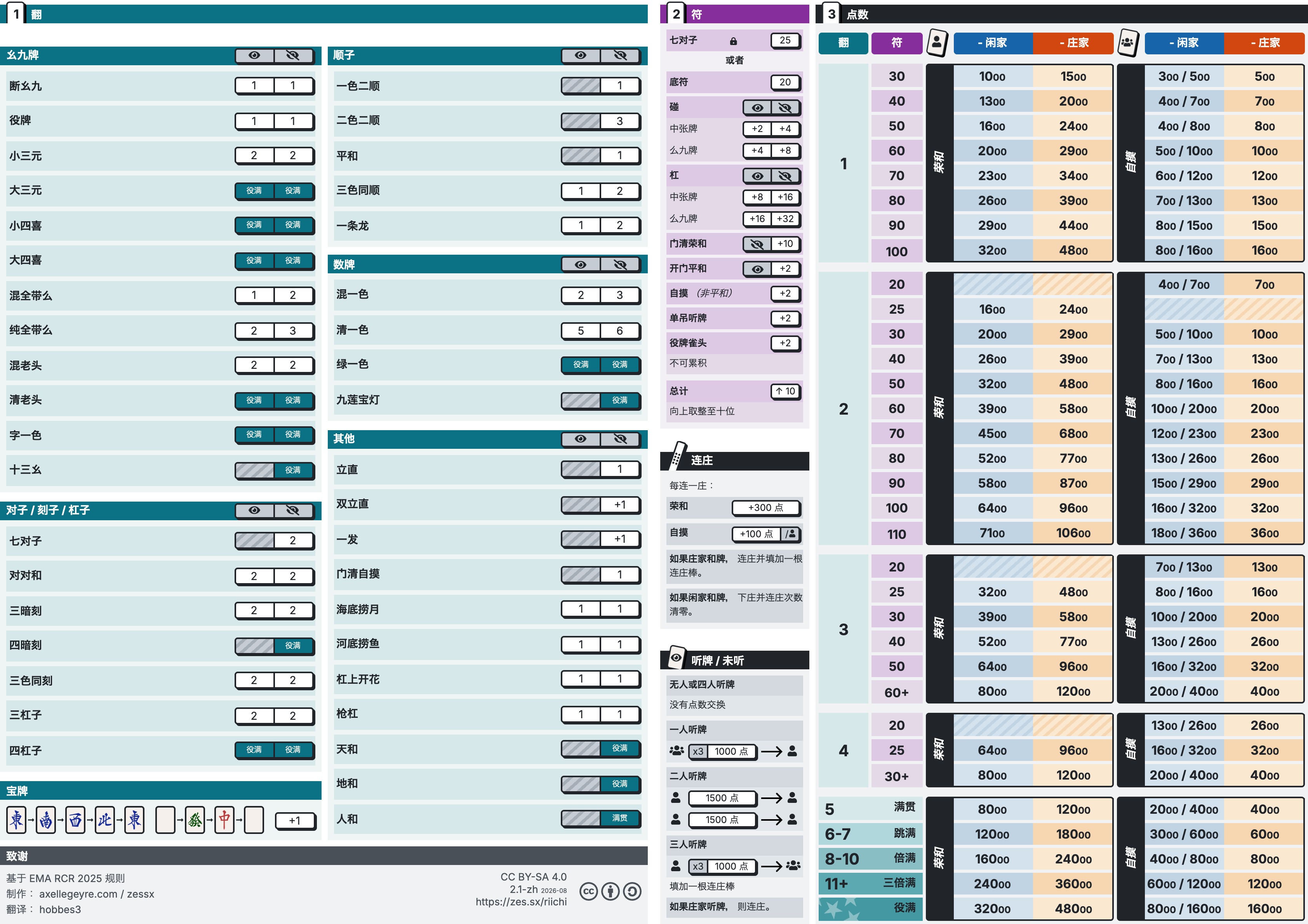Select the single-player card icon in 点数 header
Viewport: 1308px width, 924px height.
(937, 43)
